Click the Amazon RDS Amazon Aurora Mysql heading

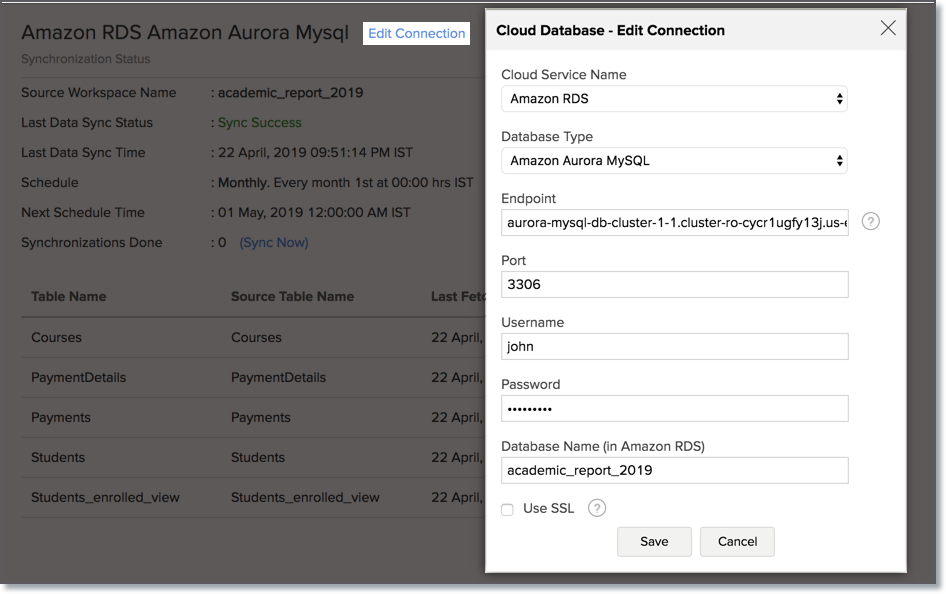click(185, 33)
